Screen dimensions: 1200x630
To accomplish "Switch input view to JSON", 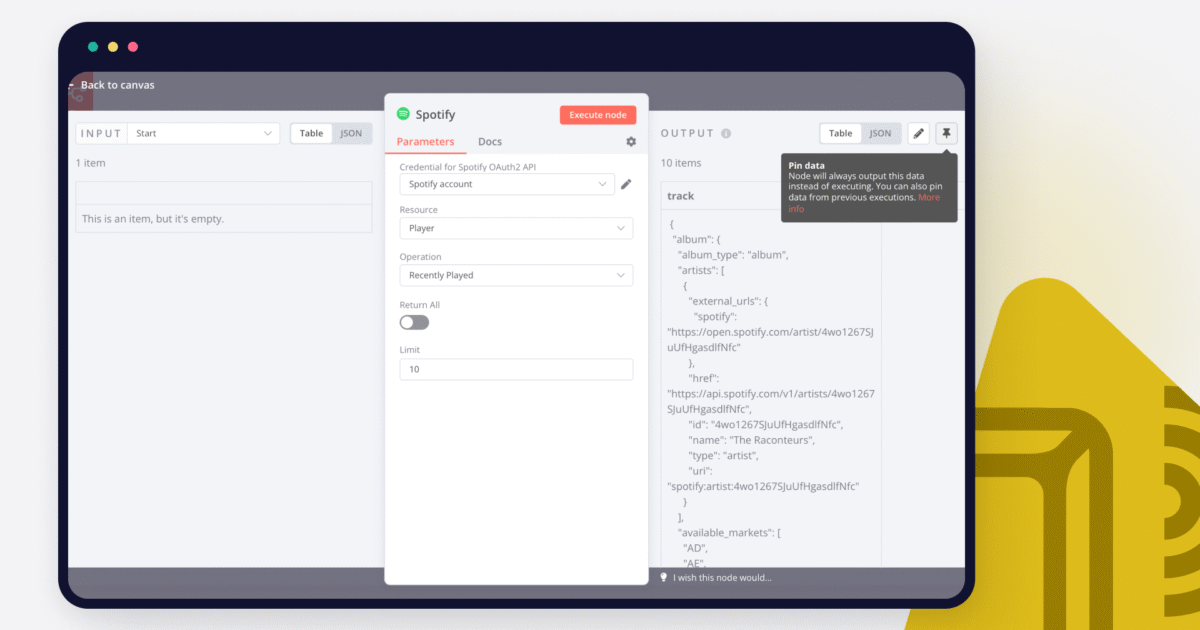I will click(x=351, y=133).
